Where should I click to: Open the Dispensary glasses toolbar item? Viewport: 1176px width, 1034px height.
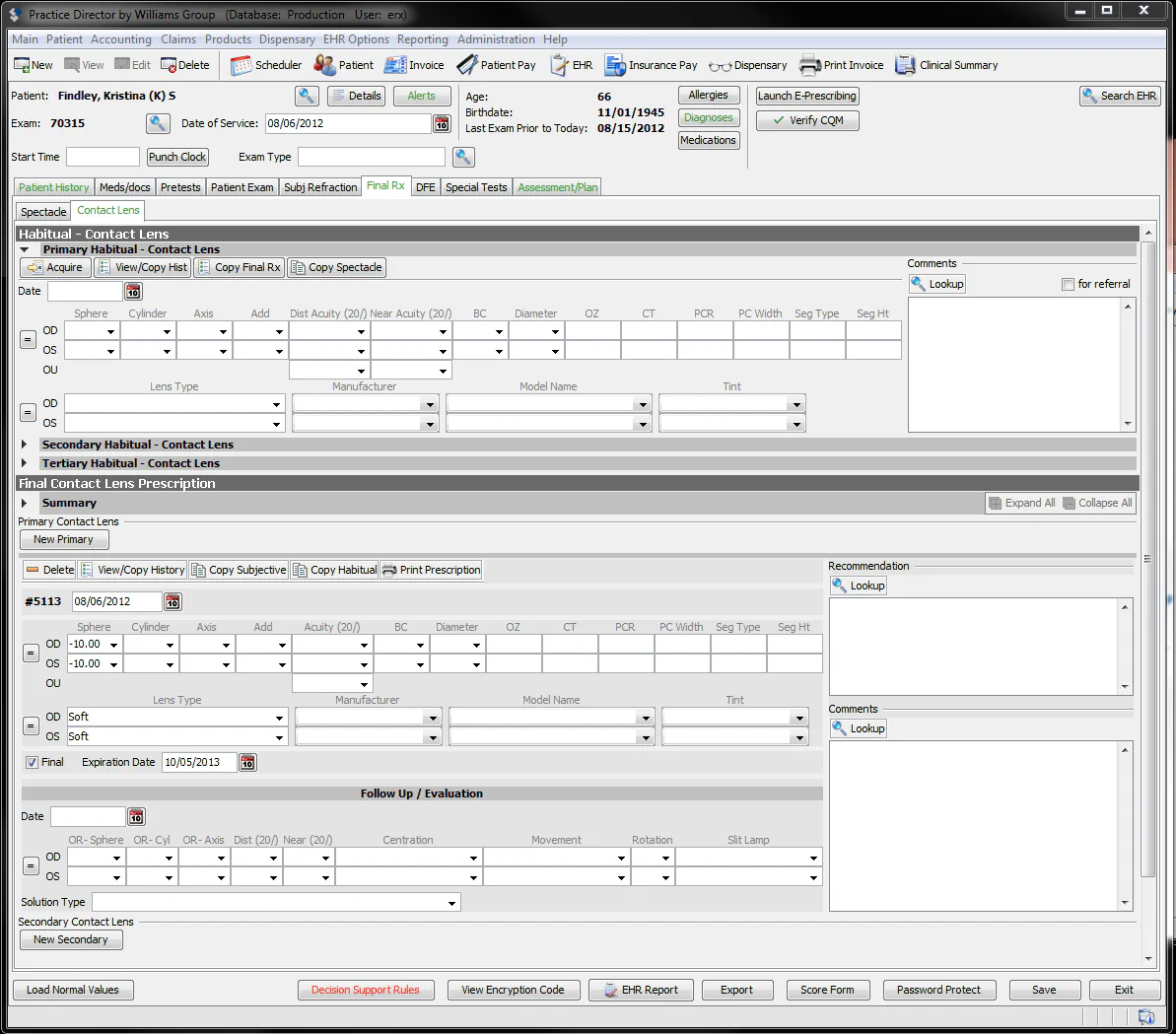pos(748,65)
